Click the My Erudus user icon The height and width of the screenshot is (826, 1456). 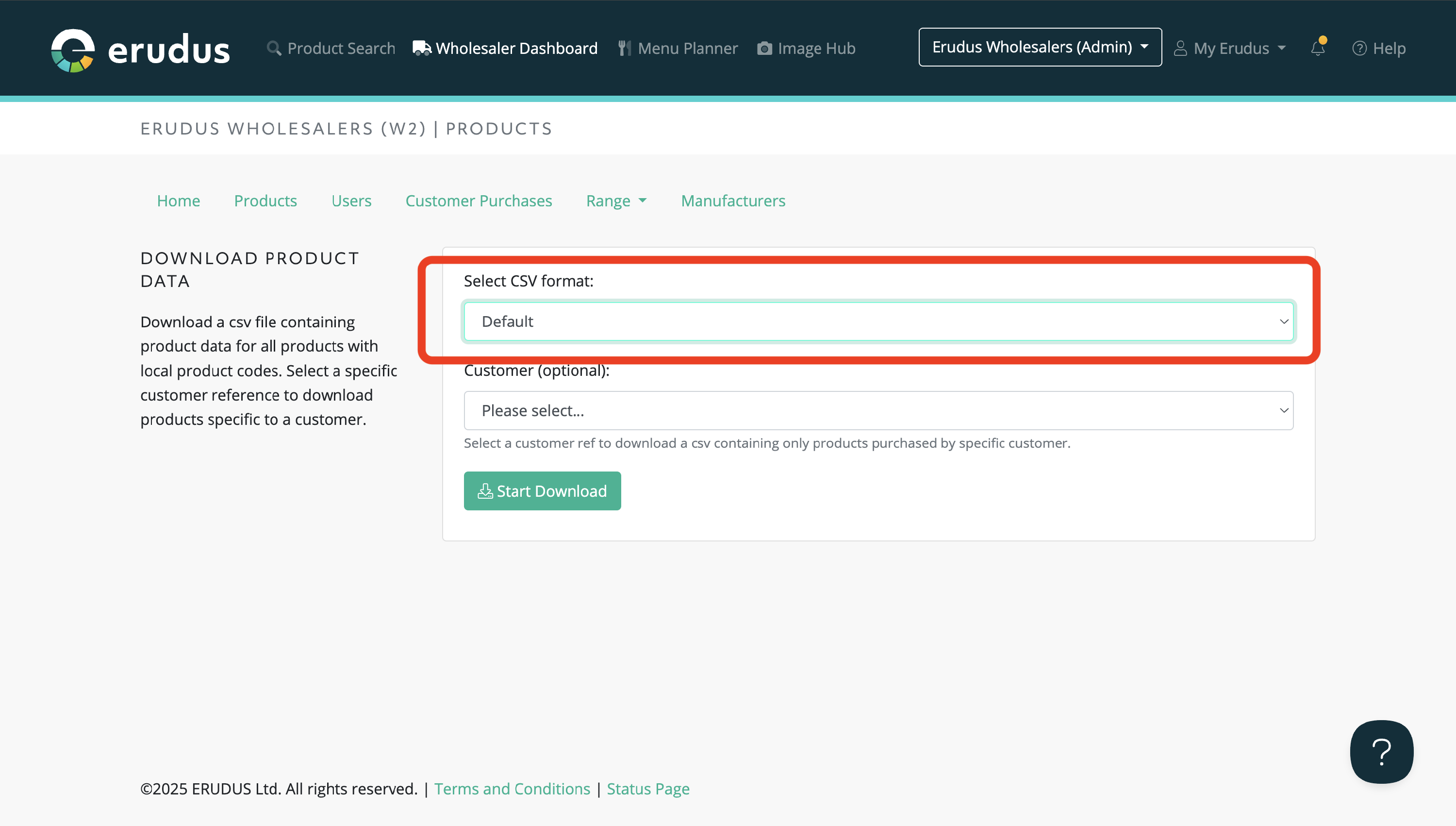[x=1180, y=48]
